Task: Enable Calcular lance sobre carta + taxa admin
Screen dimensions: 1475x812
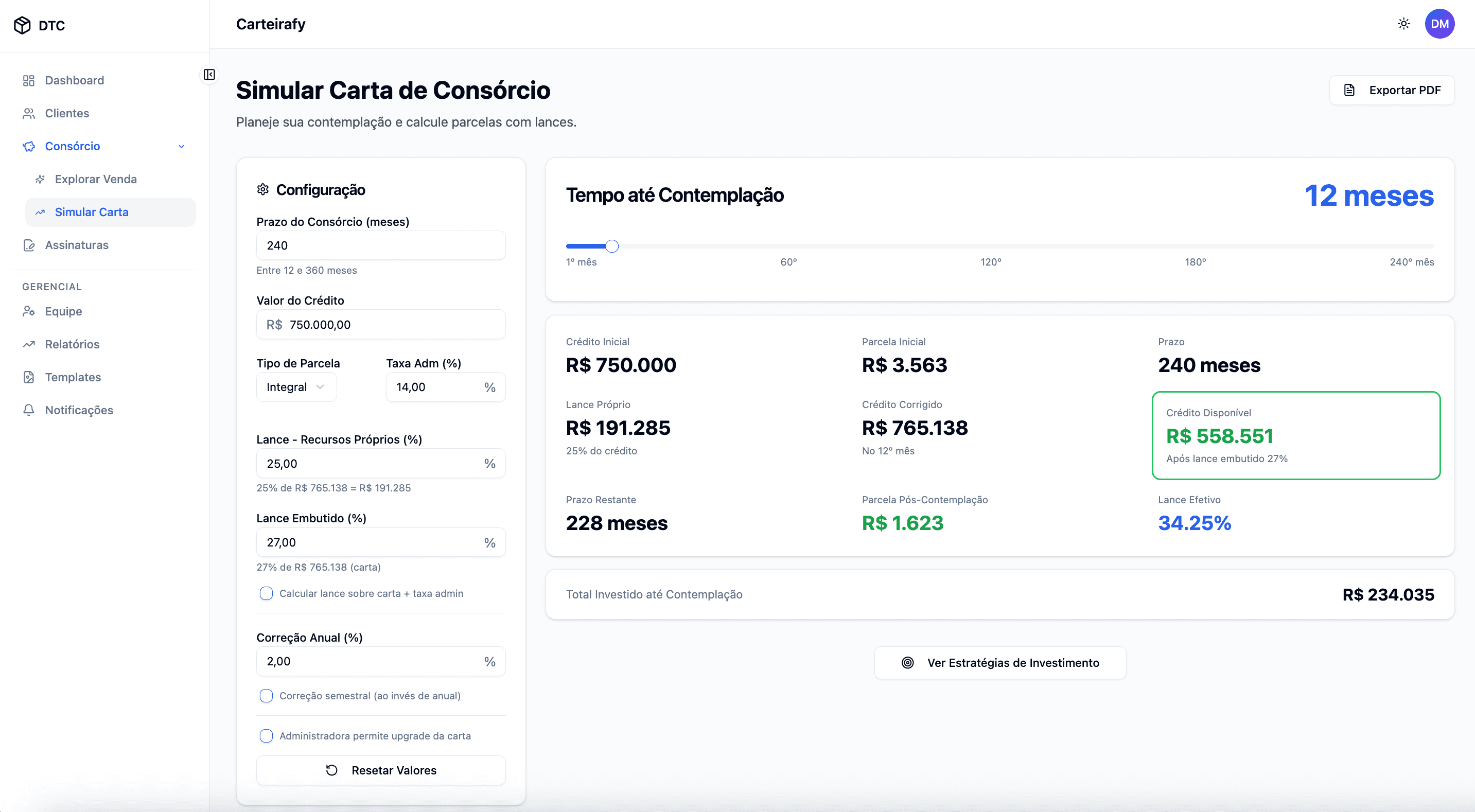Action: (x=266, y=593)
